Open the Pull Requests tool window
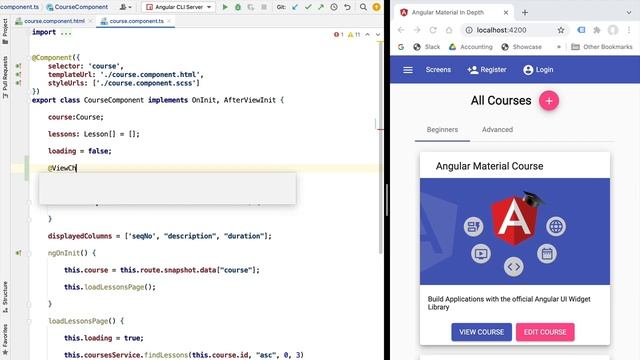This screenshot has height=360, width=640. pyautogui.click(x=5, y=78)
